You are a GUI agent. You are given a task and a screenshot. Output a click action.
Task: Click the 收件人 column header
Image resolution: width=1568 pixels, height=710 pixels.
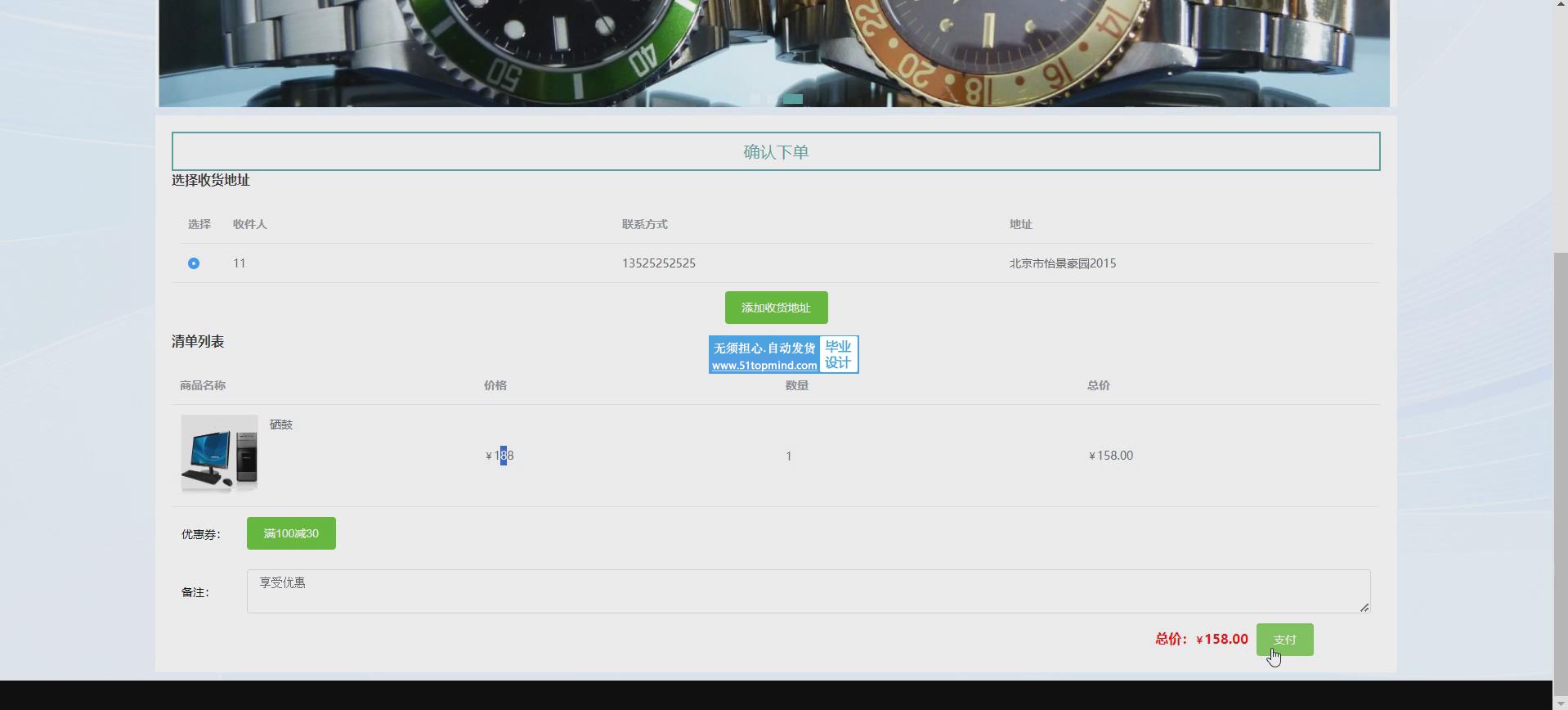click(249, 224)
